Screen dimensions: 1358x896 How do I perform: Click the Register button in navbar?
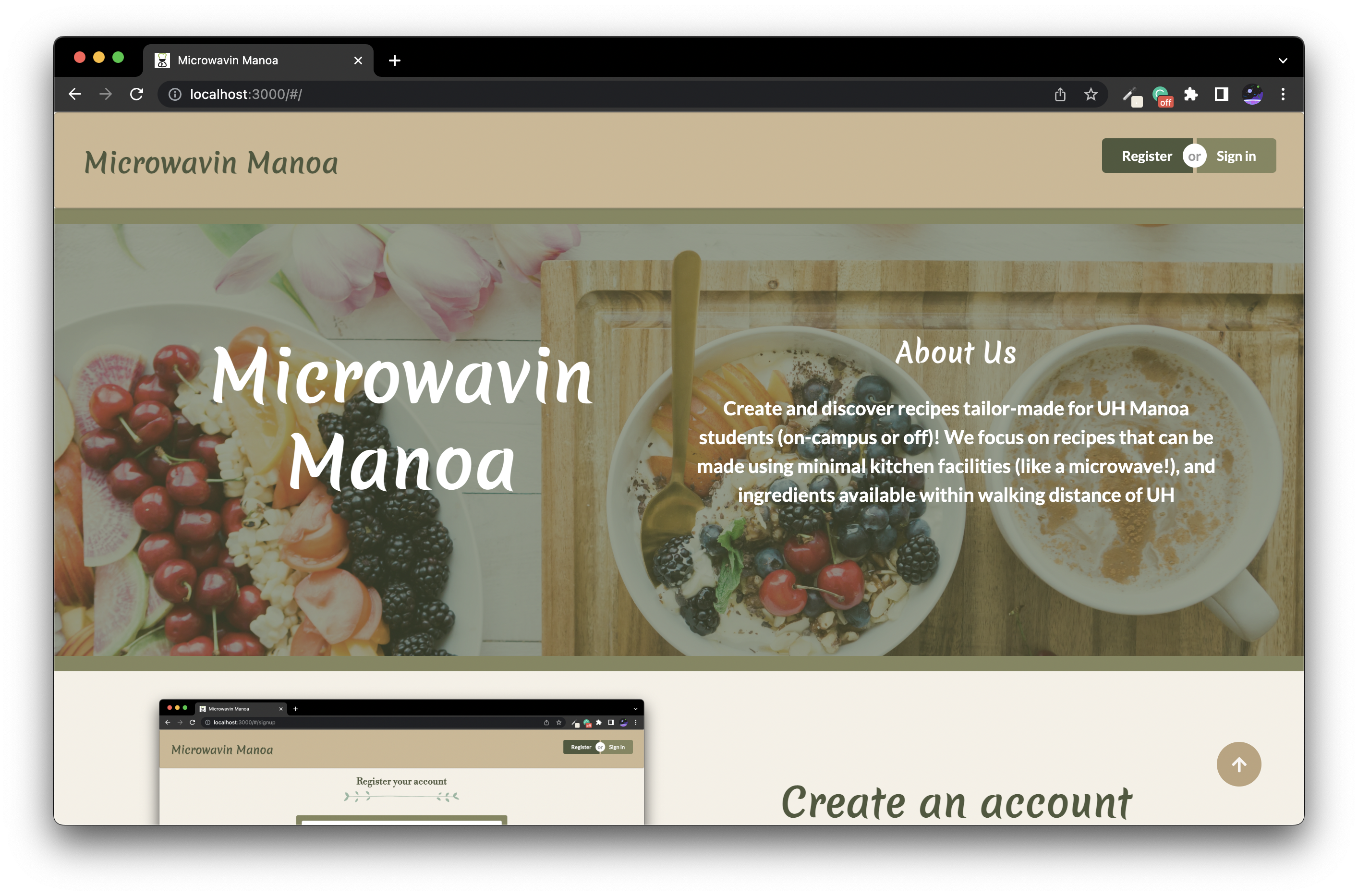coord(1144,155)
